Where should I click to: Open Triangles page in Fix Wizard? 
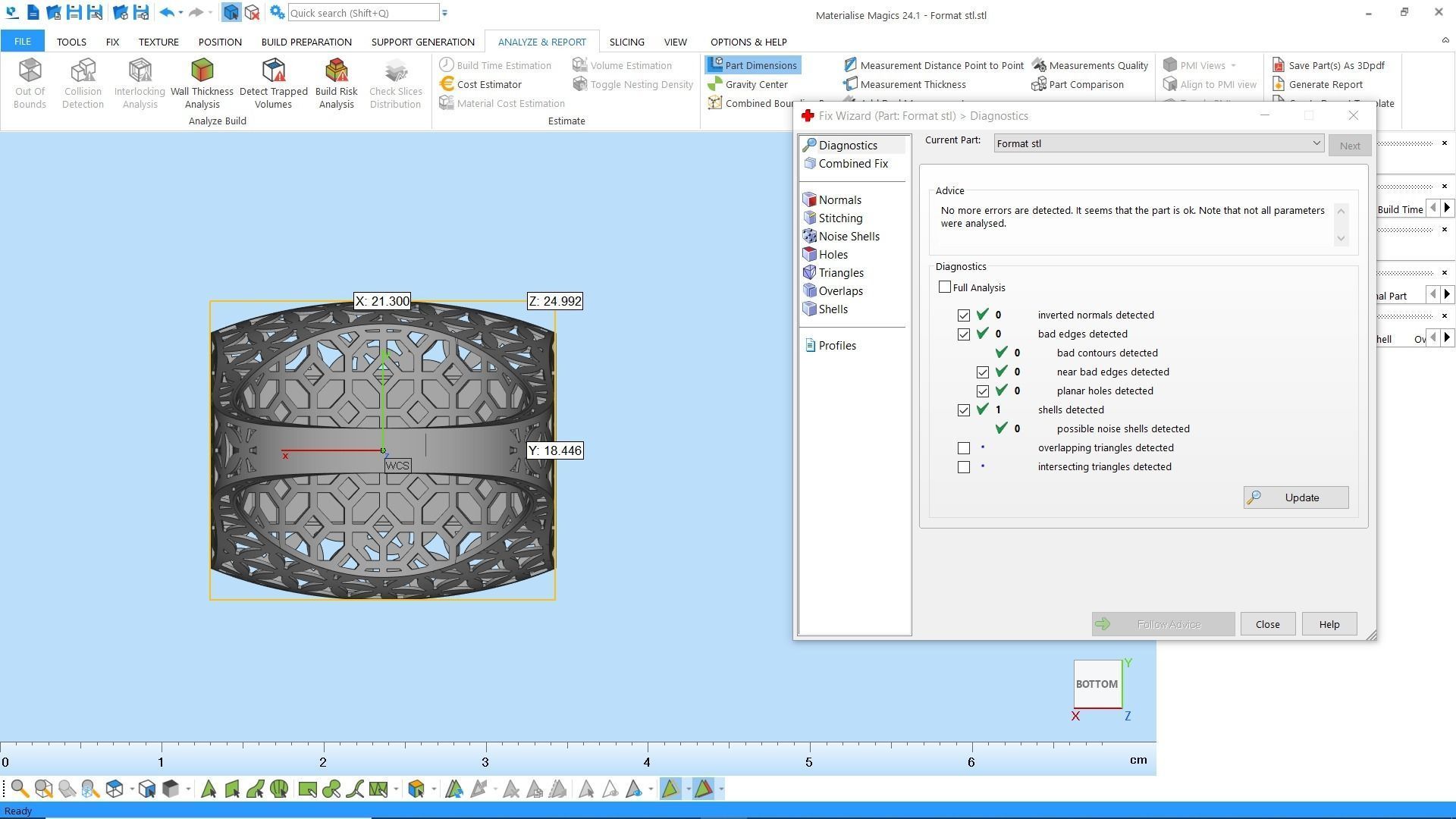pos(840,273)
